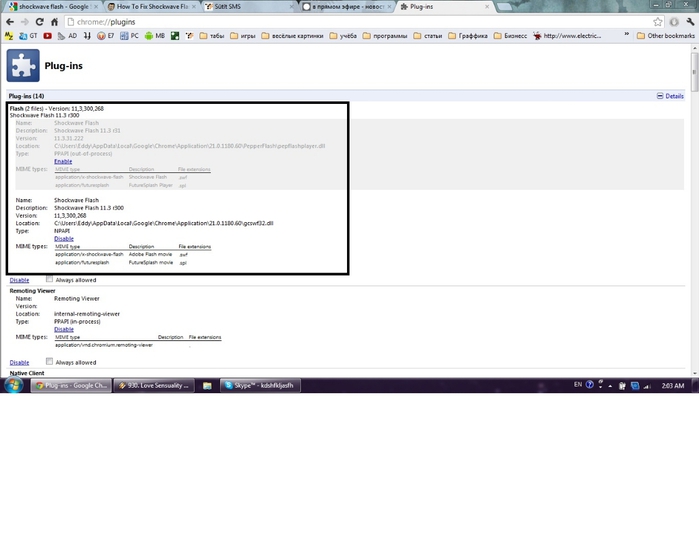Open the MB Android bookmark
Viewport: 699px width, 560px height.
tap(155, 36)
